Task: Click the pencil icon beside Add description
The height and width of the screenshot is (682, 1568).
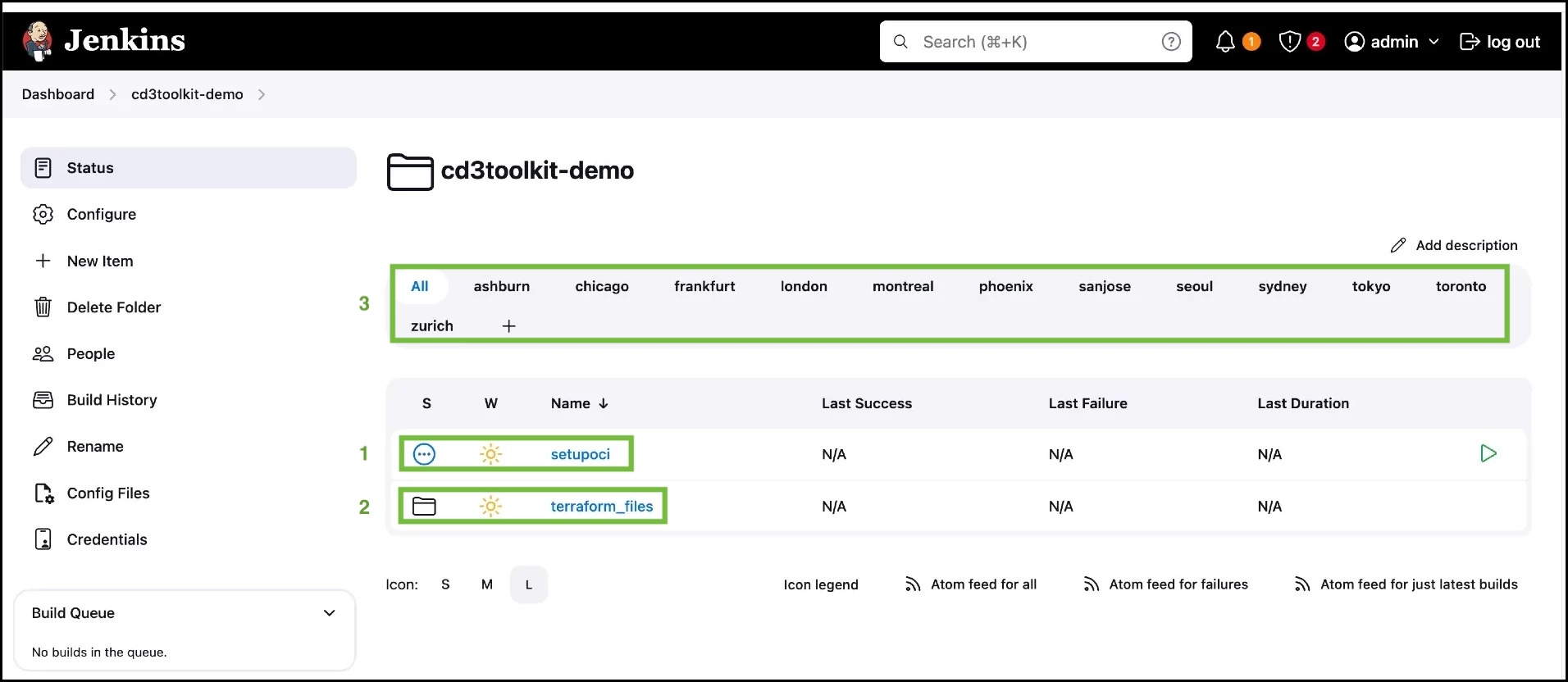Action: 1398,245
